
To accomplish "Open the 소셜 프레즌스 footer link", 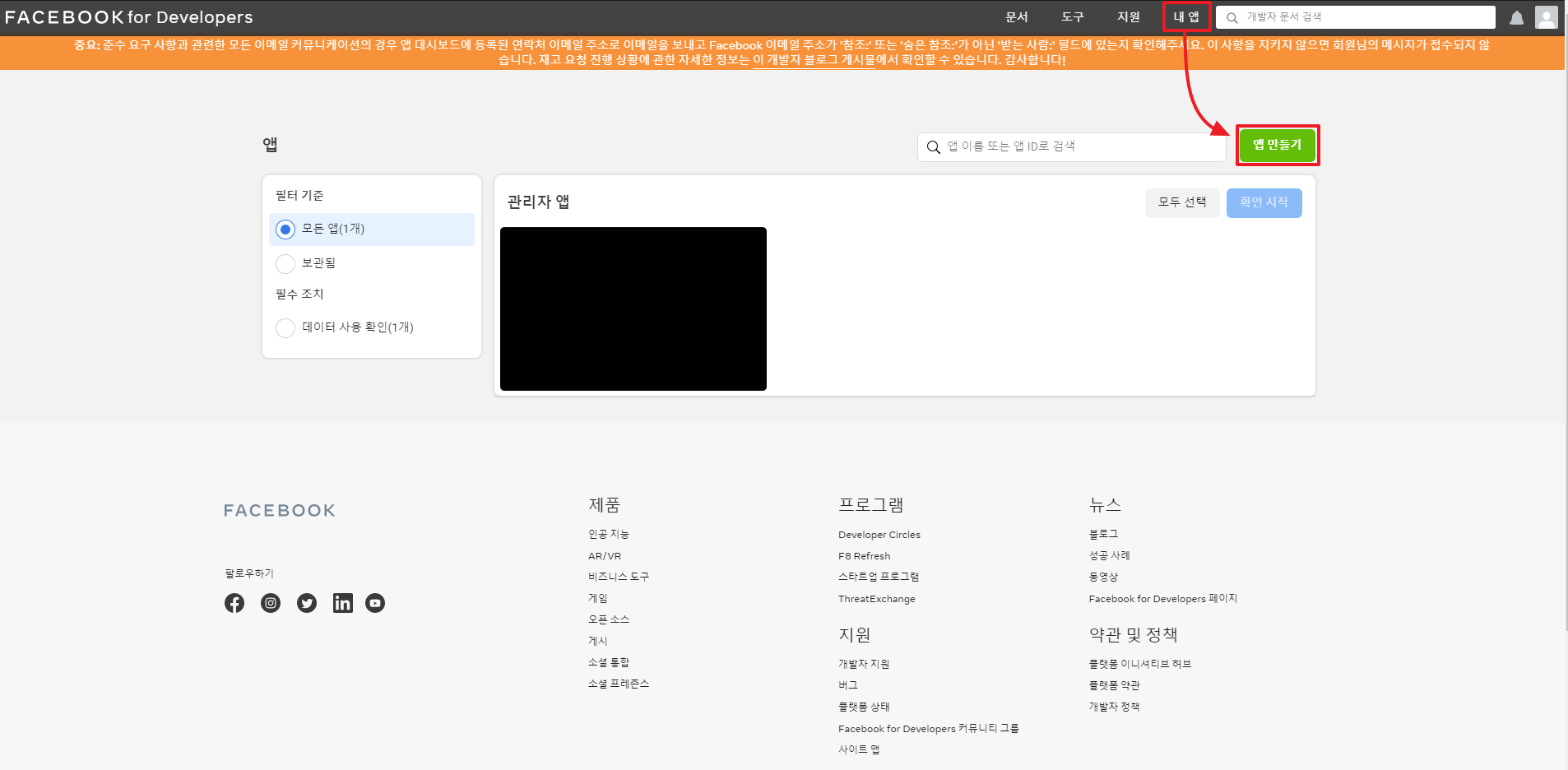I will click(619, 684).
